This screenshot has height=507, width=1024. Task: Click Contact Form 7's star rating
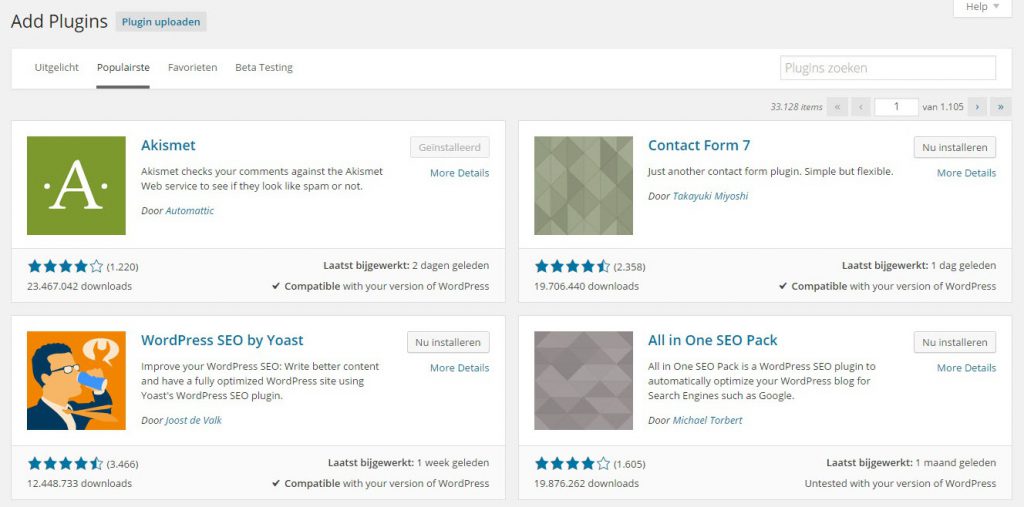(572, 266)
